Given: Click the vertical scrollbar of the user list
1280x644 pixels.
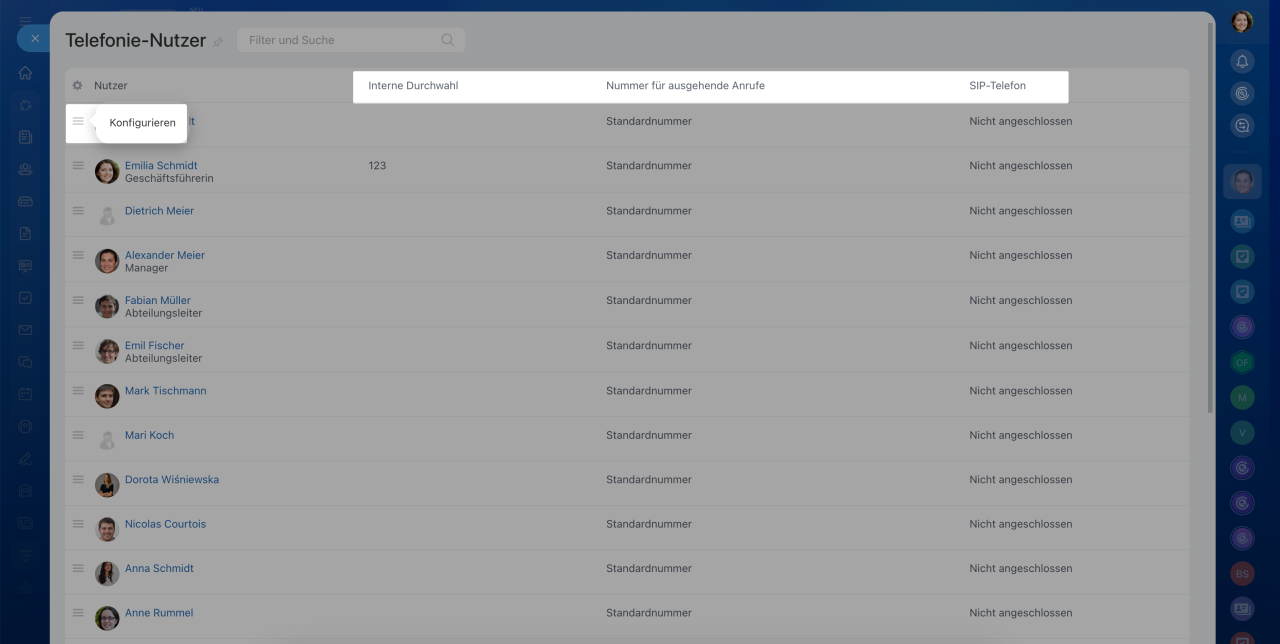Looking at the screenshot, I should (x=1211, y=218).
